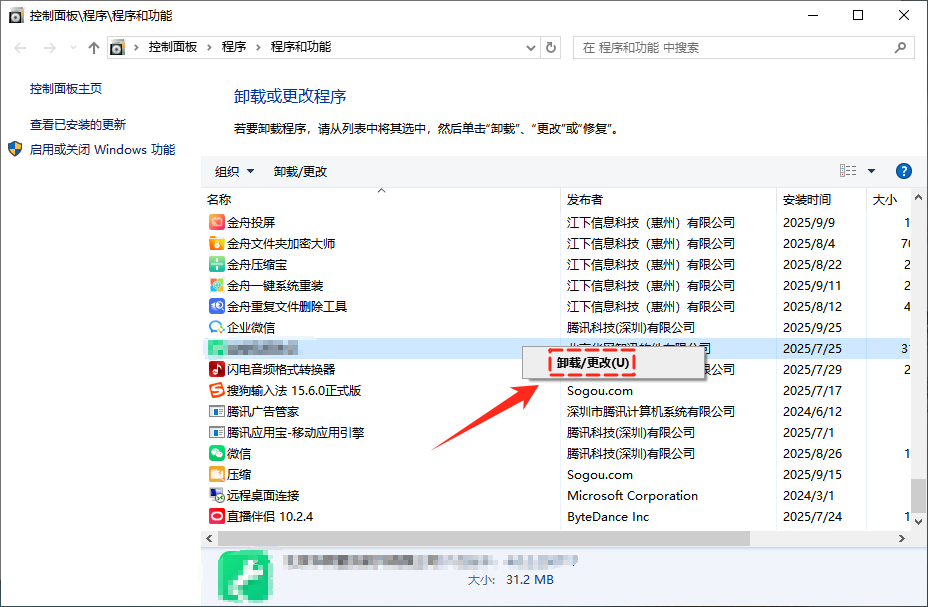
Task: Choose 卸载/更改(U) from context menu
Action: pos(592,363)
